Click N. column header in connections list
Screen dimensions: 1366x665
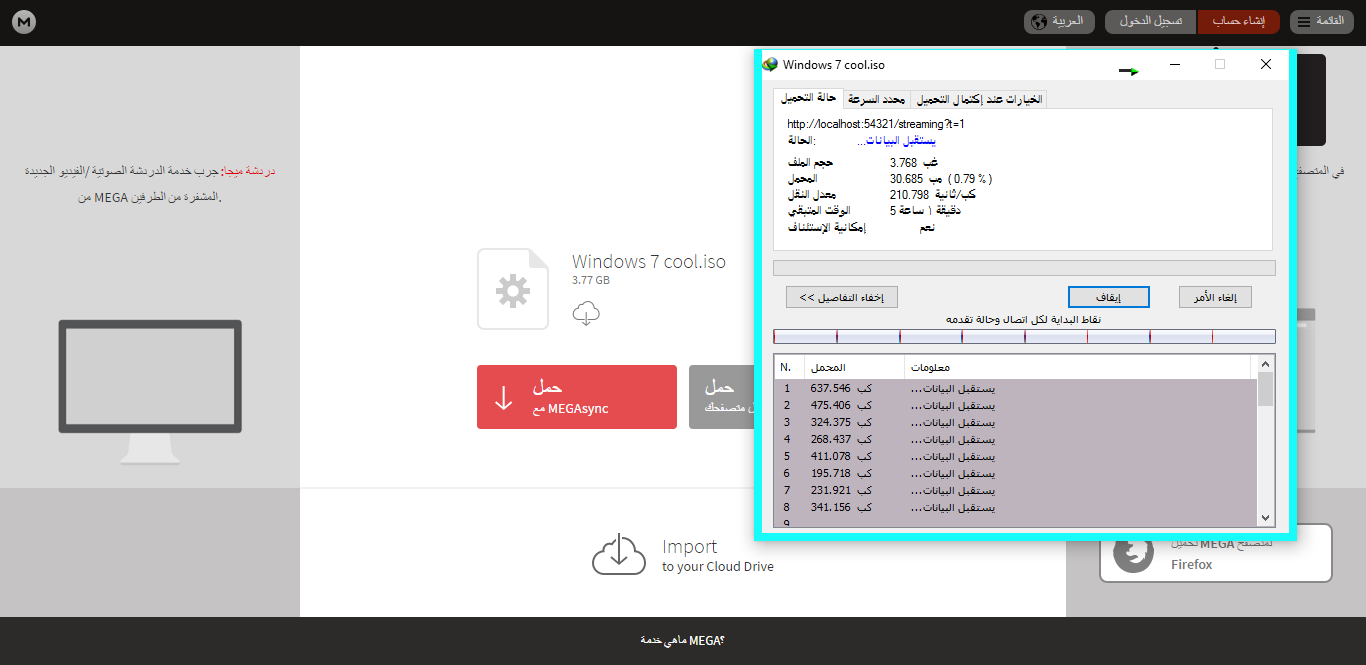pyautogui.click(x=789, y=367)
